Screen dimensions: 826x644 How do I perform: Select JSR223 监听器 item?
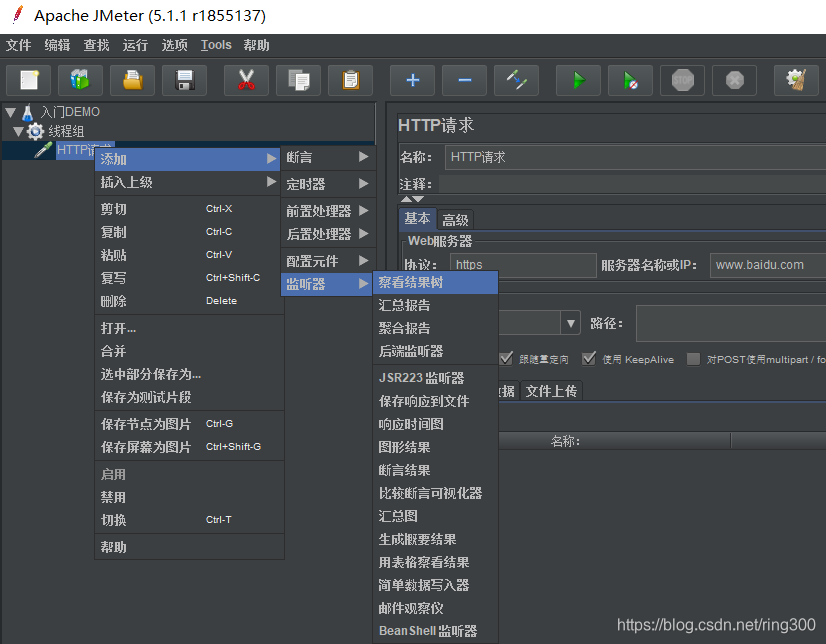(x=436, y=378)
